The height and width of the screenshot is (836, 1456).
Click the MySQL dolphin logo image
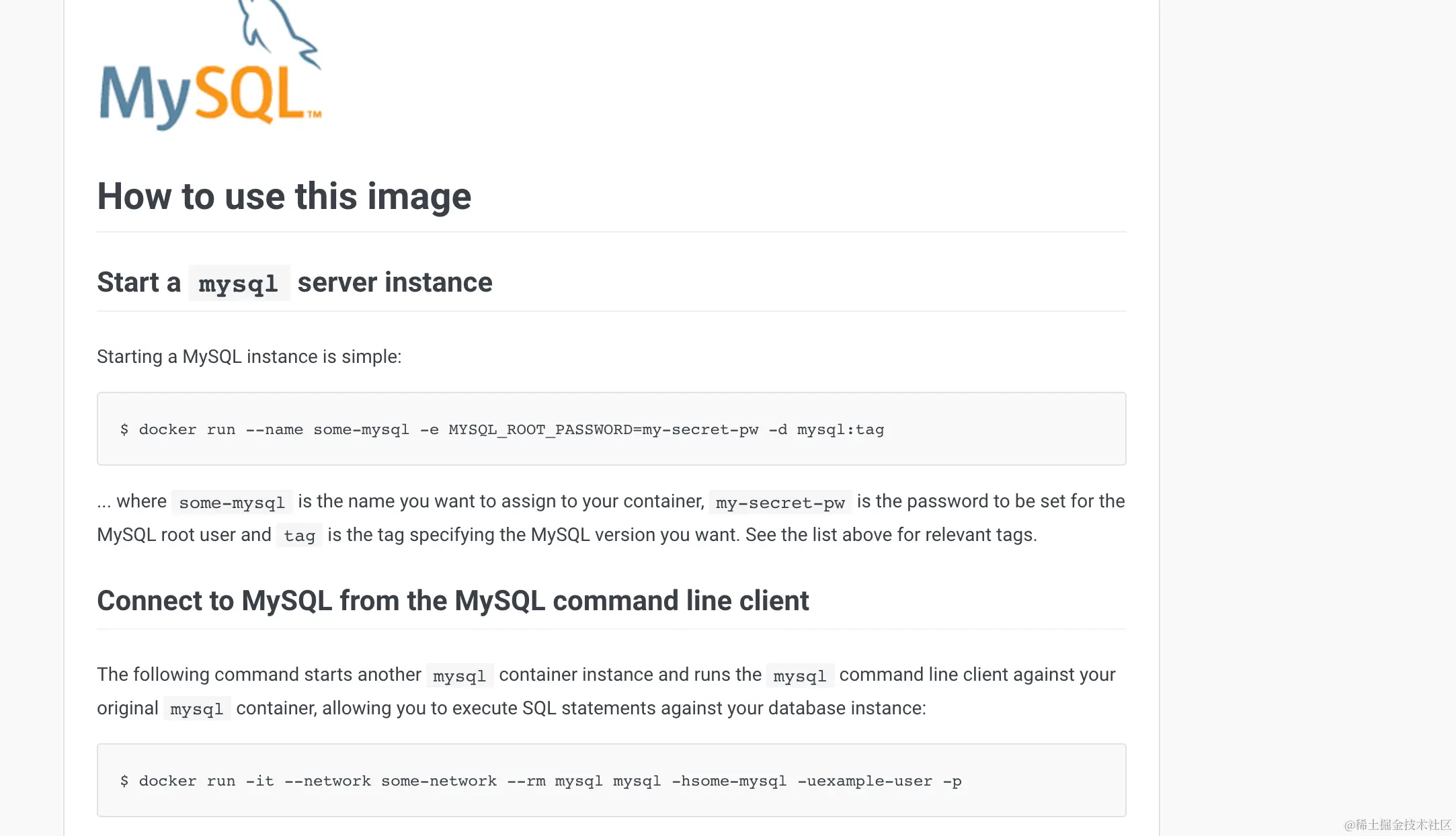click(x=210, y=71)
